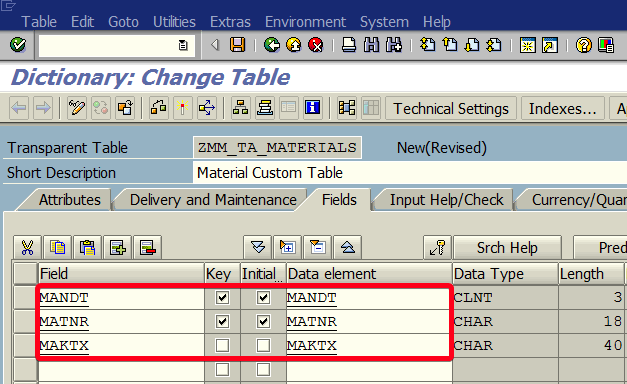Open the Goto menu

click(x=123, y=22)
